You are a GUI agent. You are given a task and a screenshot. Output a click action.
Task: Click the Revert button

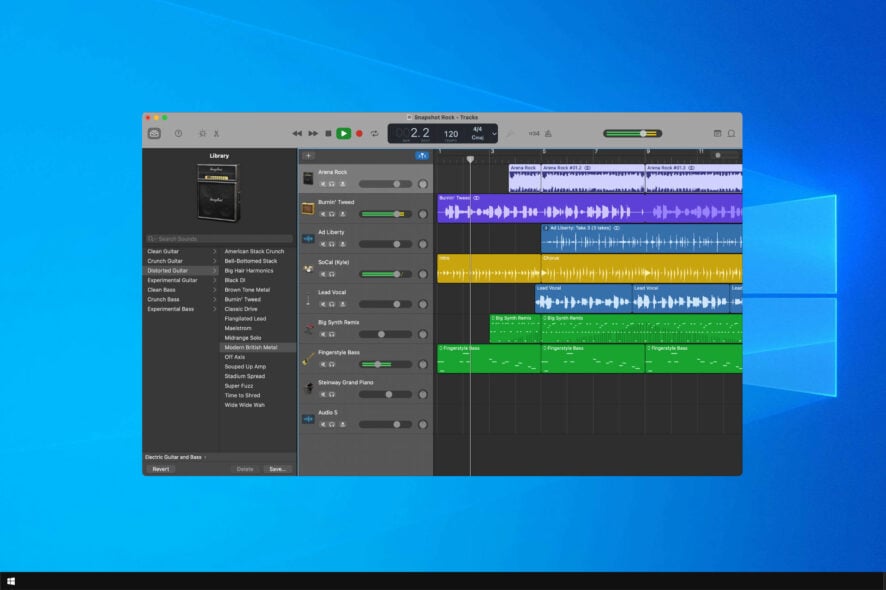coord(160,469)
